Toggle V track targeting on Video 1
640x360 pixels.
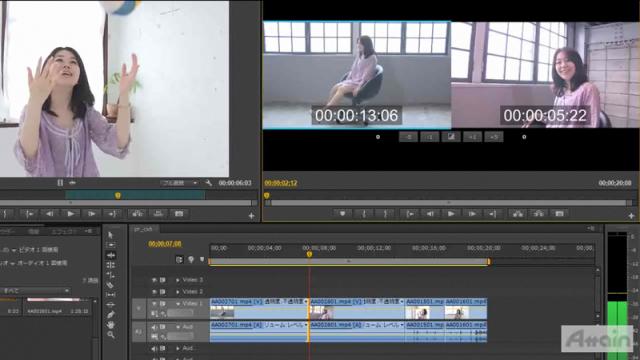pos(138,309)
